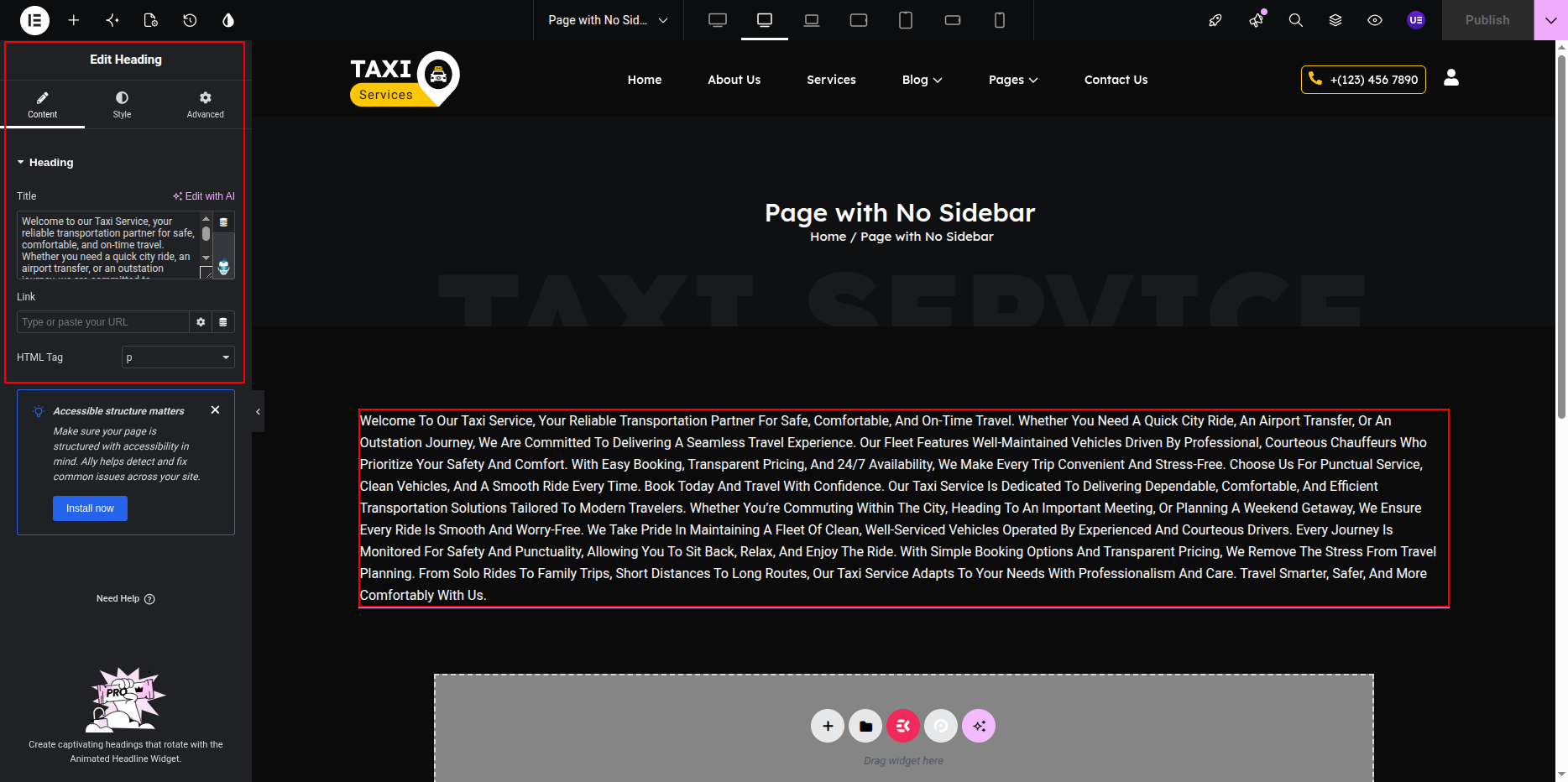Open the History clock icon

tap(190, 20)
